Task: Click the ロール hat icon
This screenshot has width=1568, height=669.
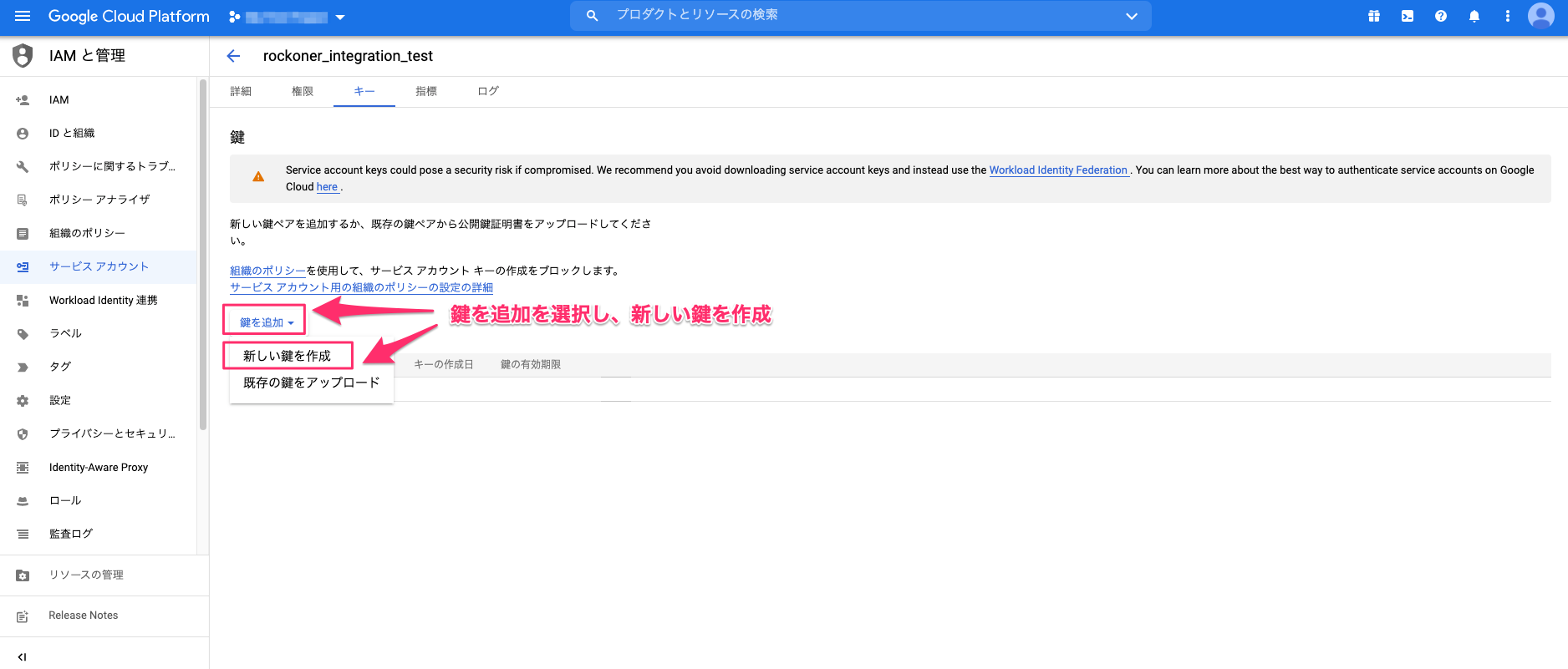Action: pos(23,501)
